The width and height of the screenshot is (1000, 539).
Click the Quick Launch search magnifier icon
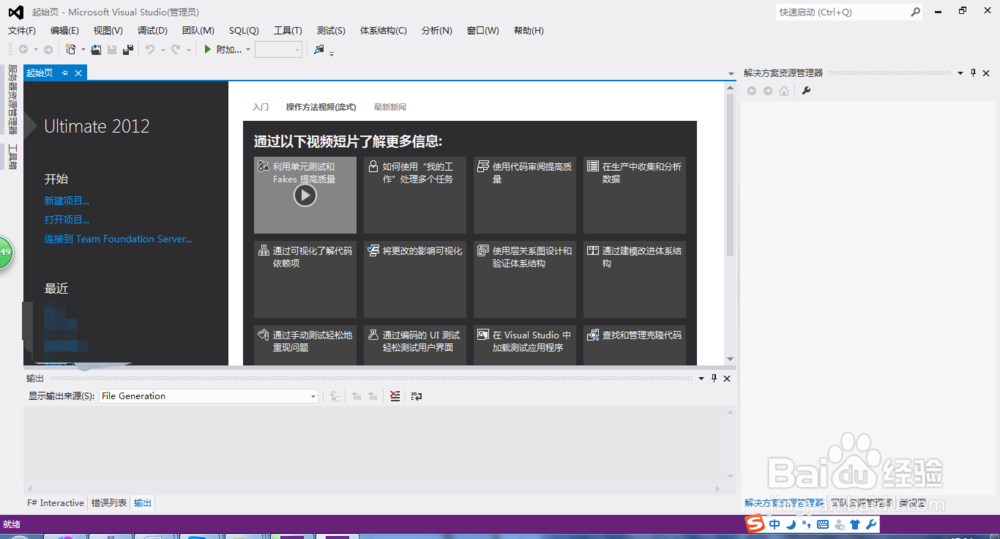point(915,12)
